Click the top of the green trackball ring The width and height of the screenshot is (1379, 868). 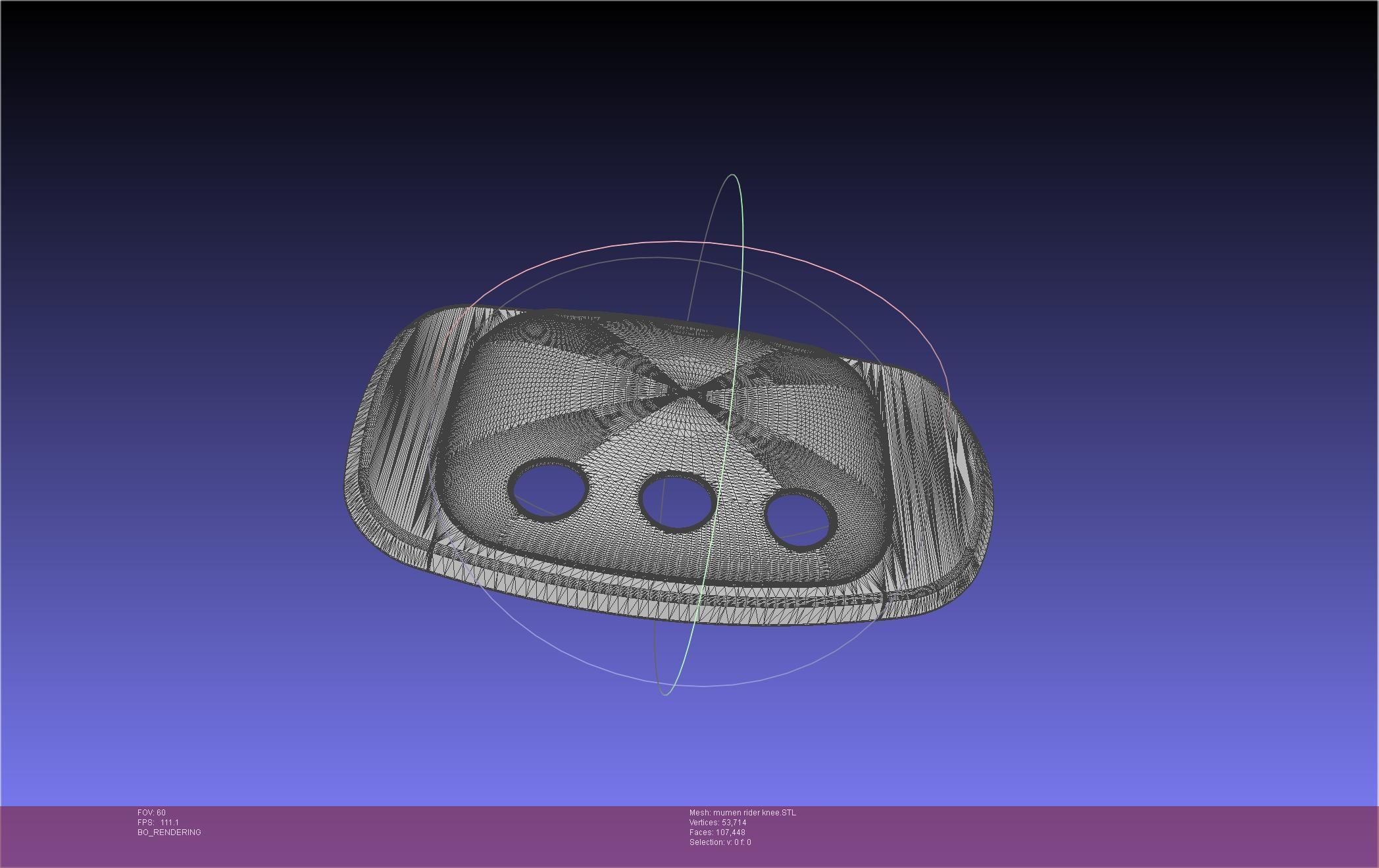tap(733, 176)
